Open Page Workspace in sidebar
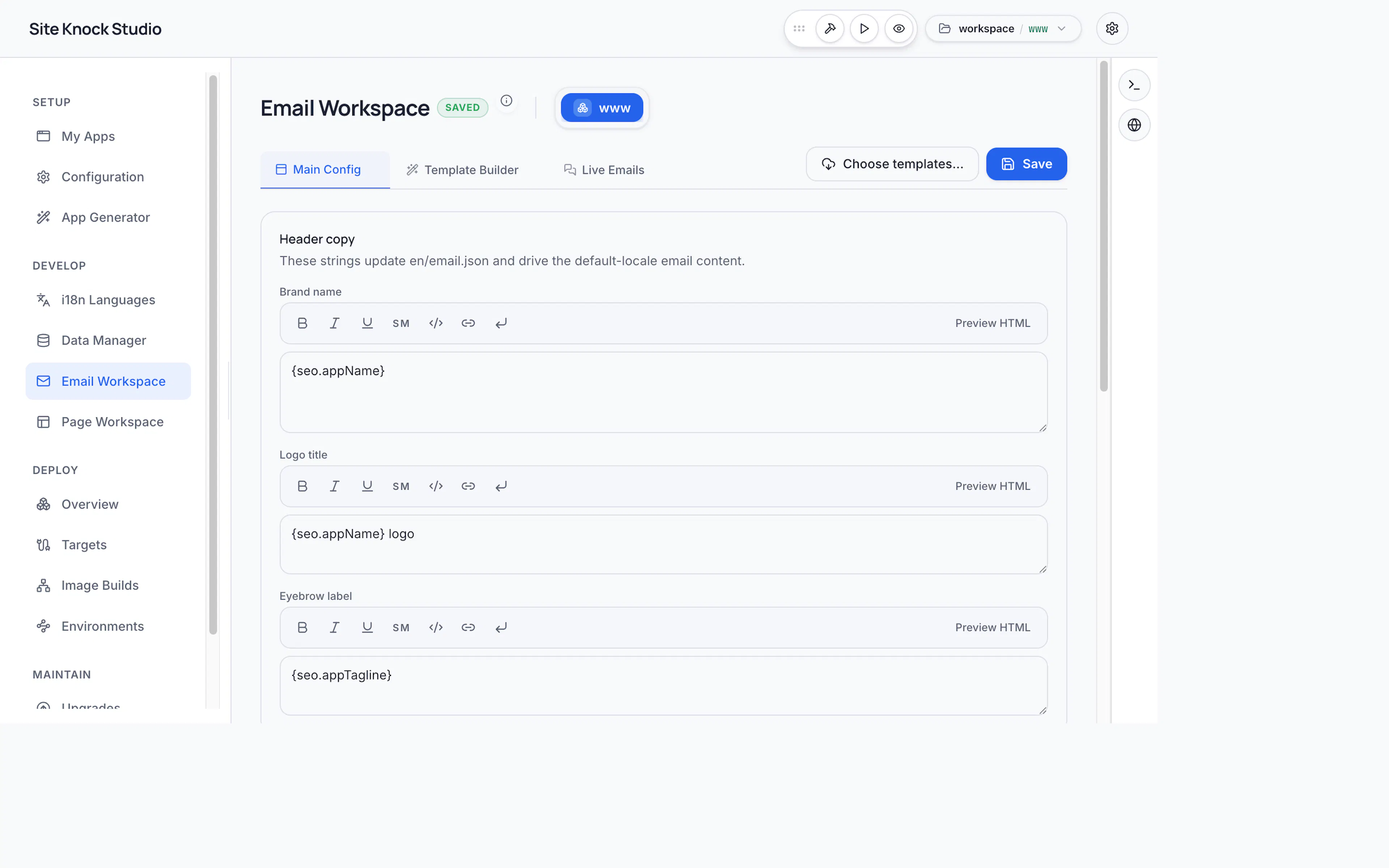This screenshot has width=1389, height=868. (x=108, y=422)
